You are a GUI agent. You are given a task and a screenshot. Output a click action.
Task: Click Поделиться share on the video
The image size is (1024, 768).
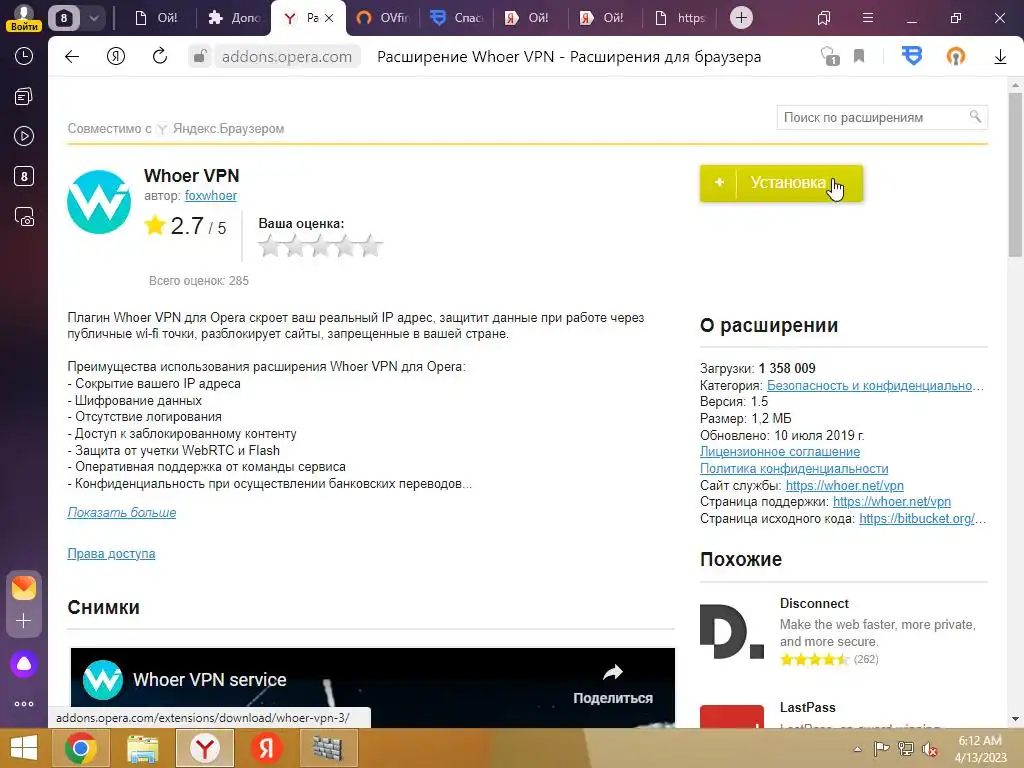pyautogui.click(x=613, y=685)
